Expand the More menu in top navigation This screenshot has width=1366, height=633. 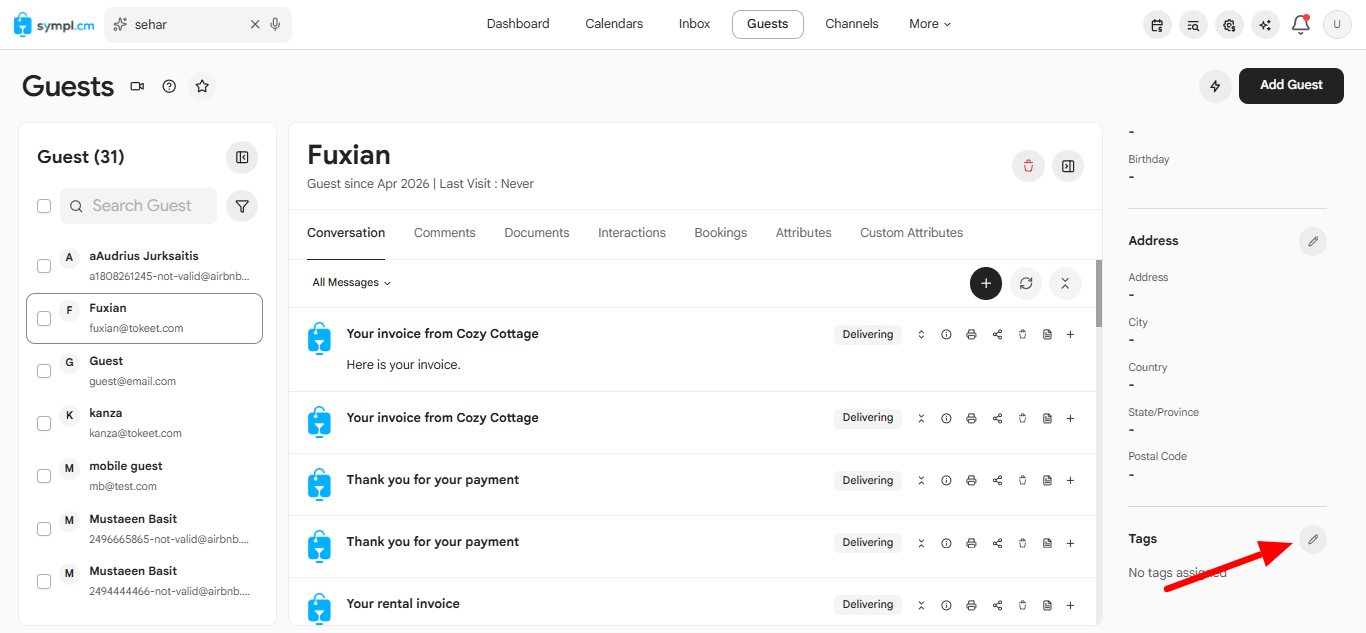[930, 24]
